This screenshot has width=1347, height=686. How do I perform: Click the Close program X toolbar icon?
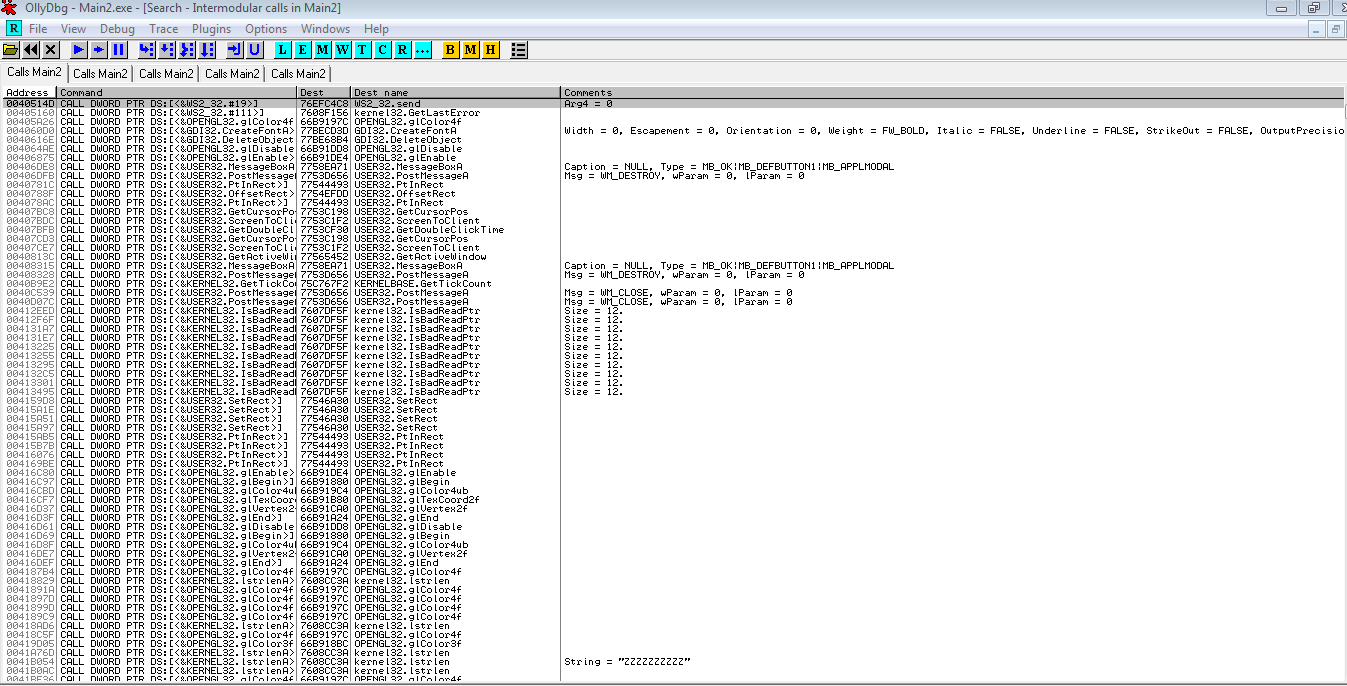(x=51, y=49)
